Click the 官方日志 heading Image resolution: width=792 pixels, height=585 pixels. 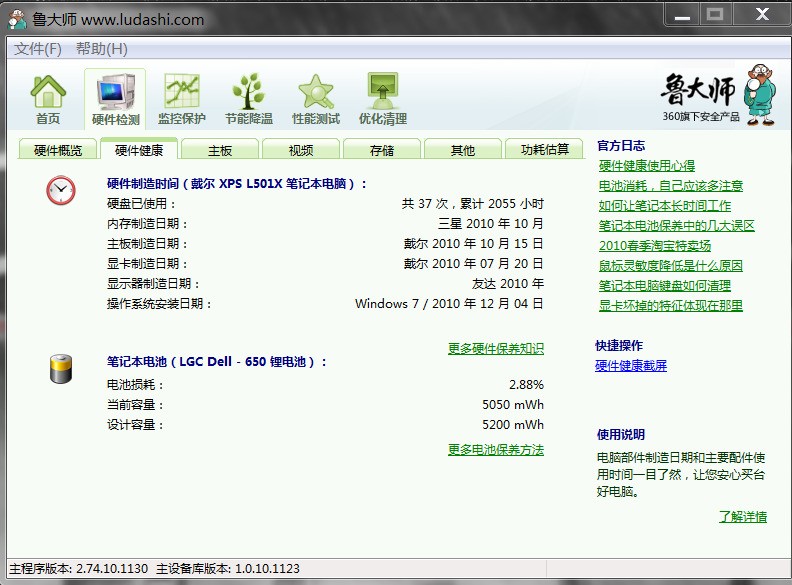pyautogui.click(x=621, y=146)
